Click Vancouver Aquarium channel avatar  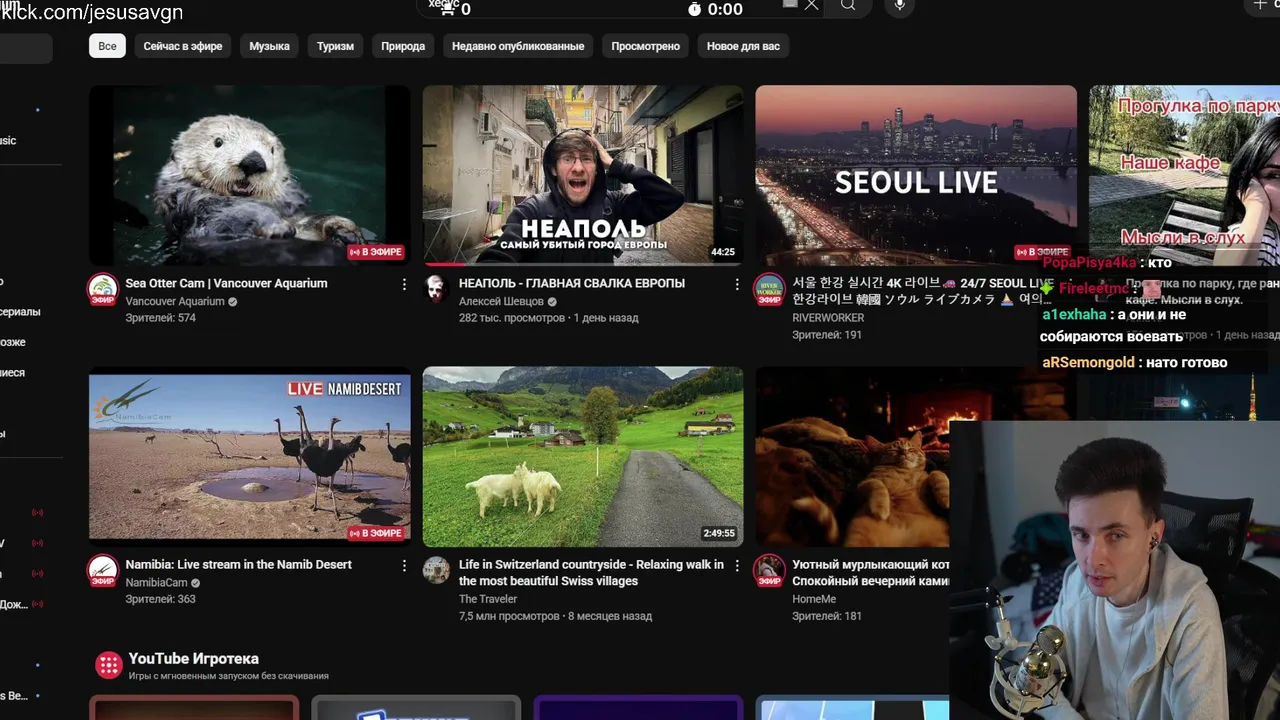point(103,289)
